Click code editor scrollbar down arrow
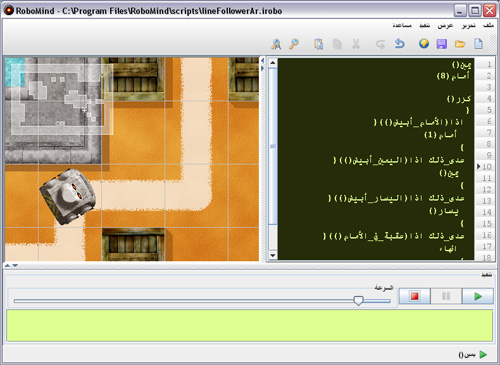 pyautogui.click(x=273, y=256)
